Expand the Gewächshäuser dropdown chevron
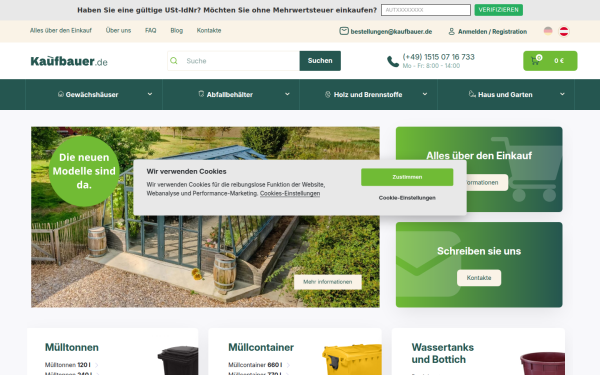600x375 pixels. [150, 94]
